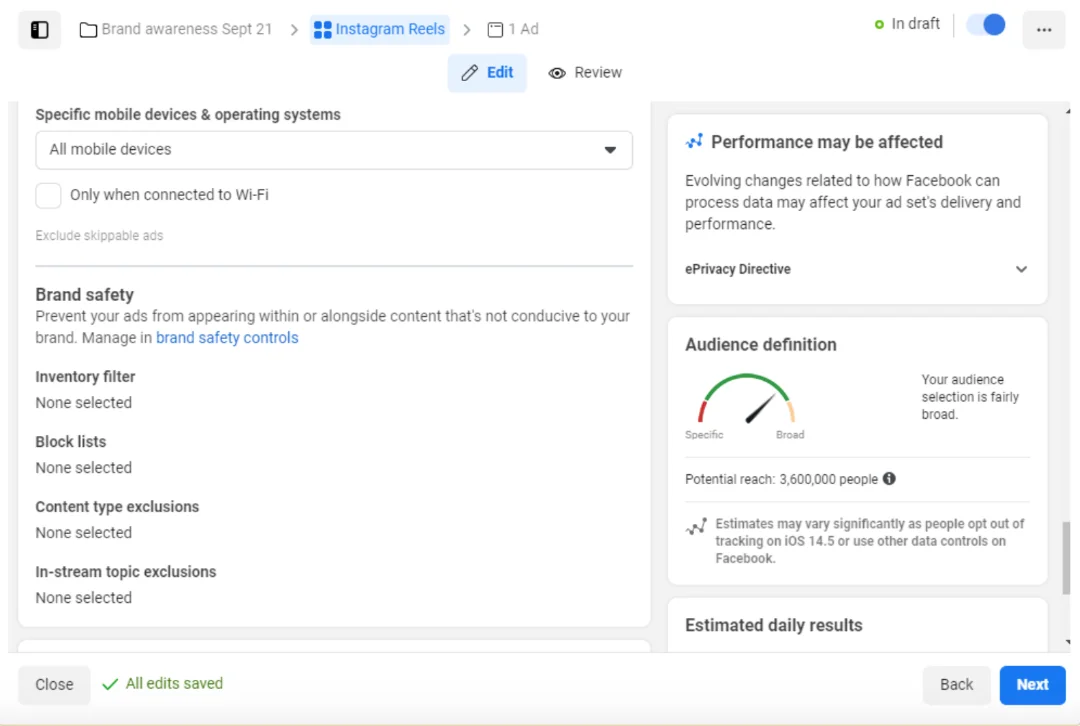Click the right panel scrollbar thumb

[x=1066, y=558]
